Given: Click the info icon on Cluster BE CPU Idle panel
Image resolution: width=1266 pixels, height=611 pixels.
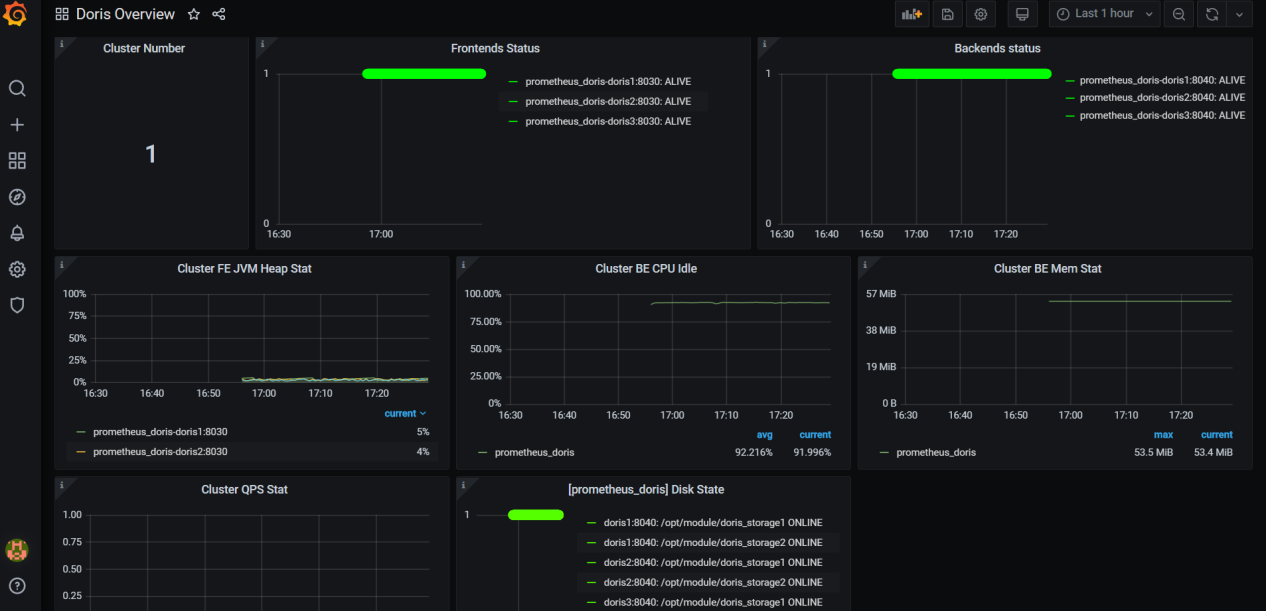Looking at the screenshot, I should coord(463,264).
